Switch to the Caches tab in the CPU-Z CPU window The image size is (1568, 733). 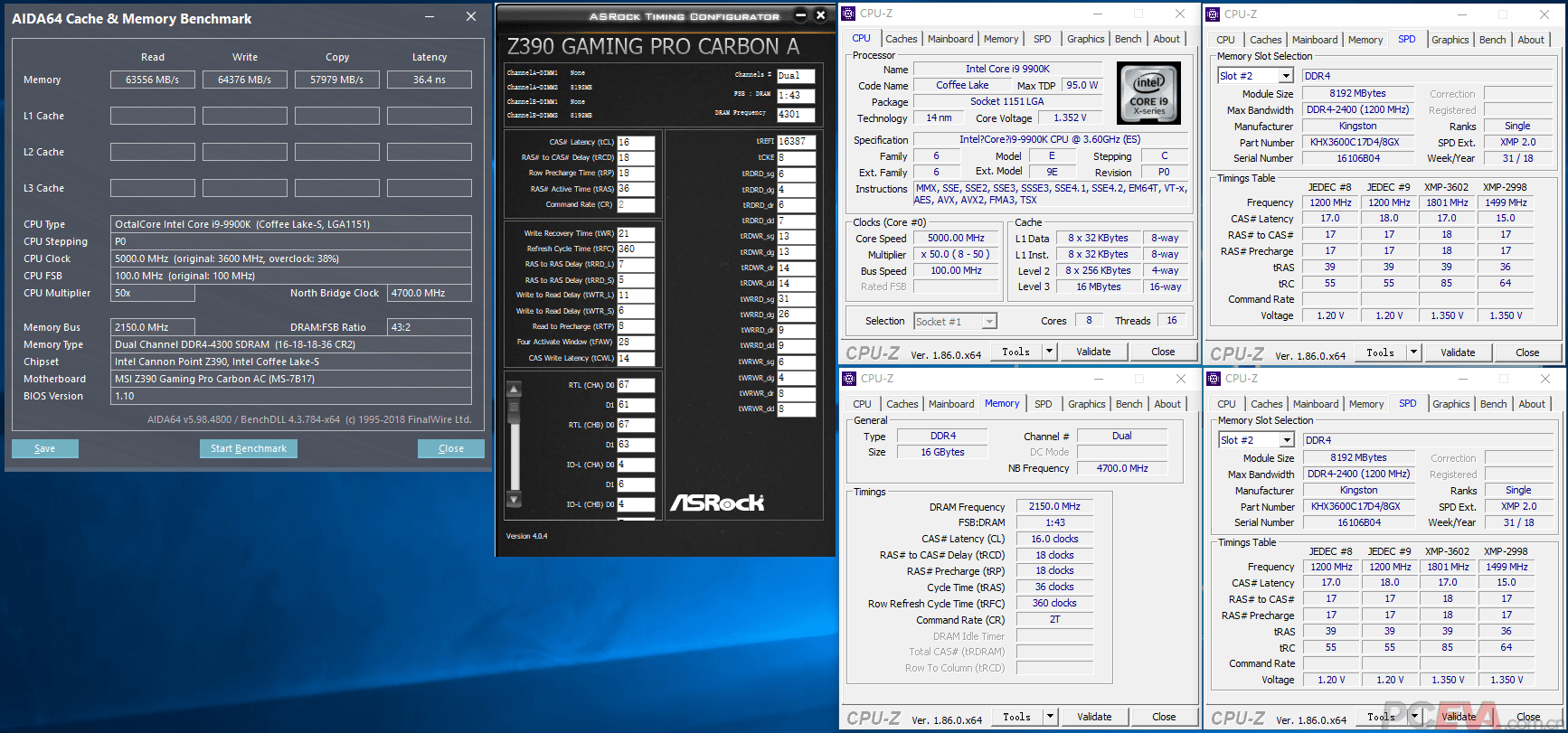tap(902, 39)
